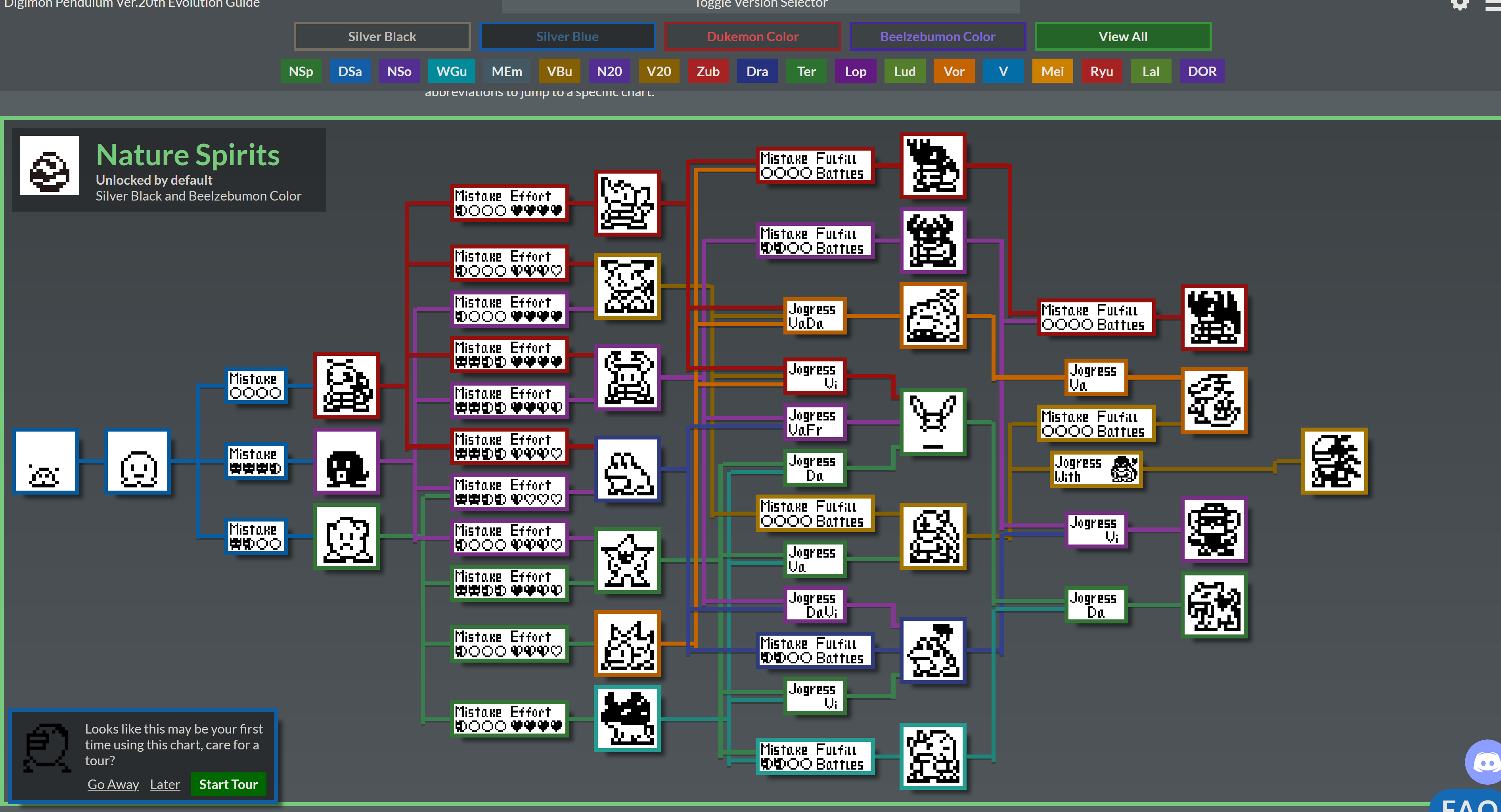Click the Start Tour button
Image resolution: width=1501 pixels, height=812 pixels.
point(228,784)
